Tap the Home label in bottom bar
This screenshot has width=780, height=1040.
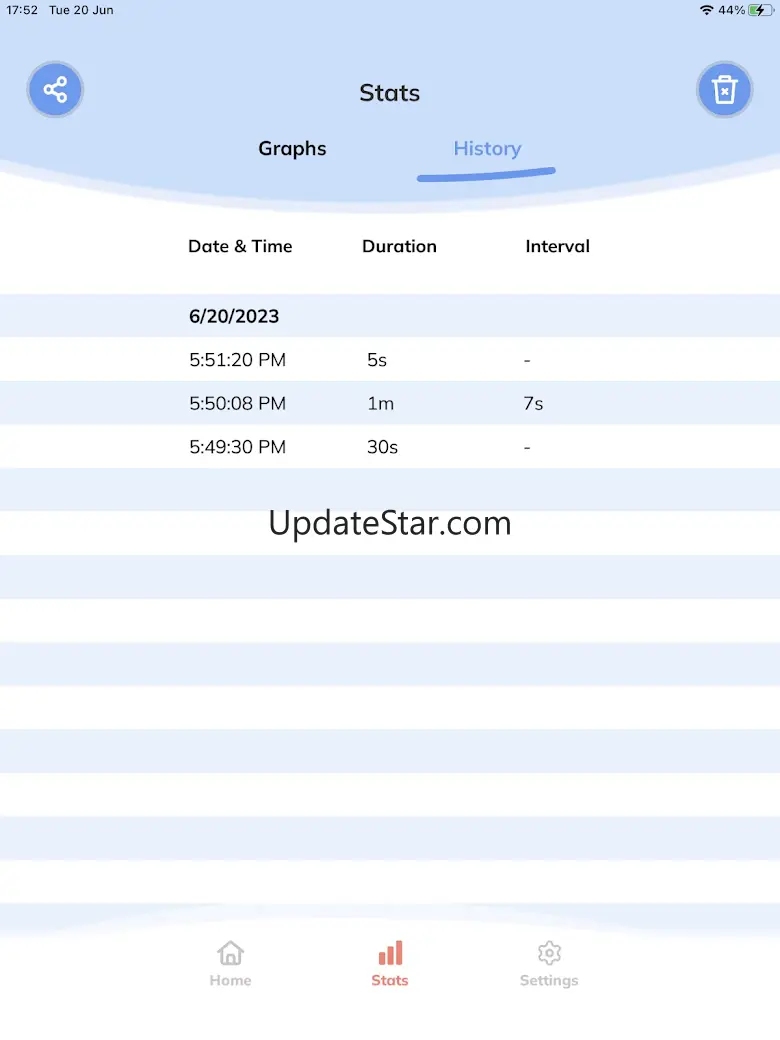(x=230, y=980)
